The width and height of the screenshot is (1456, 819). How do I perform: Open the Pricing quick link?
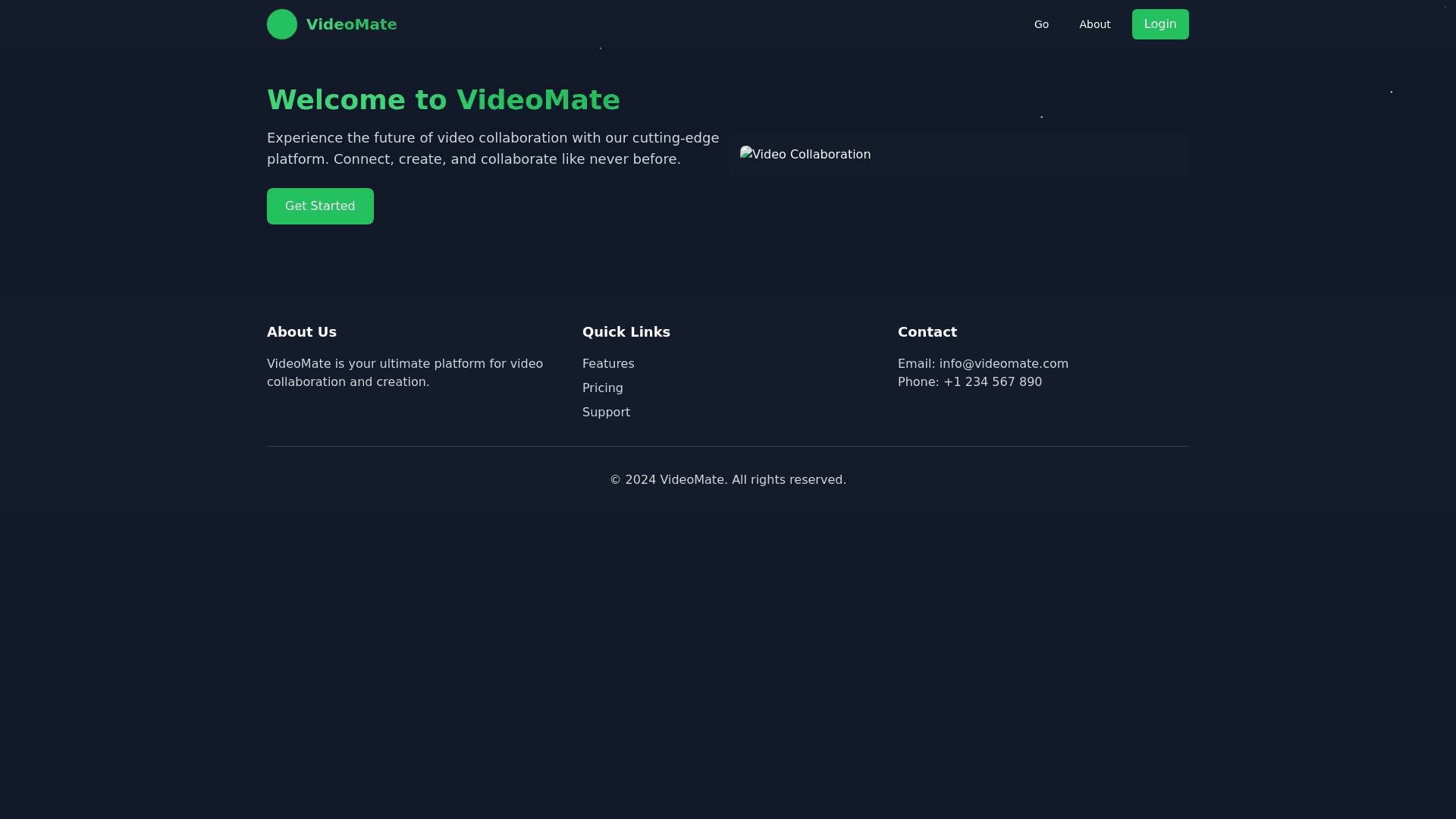[602, 388]
